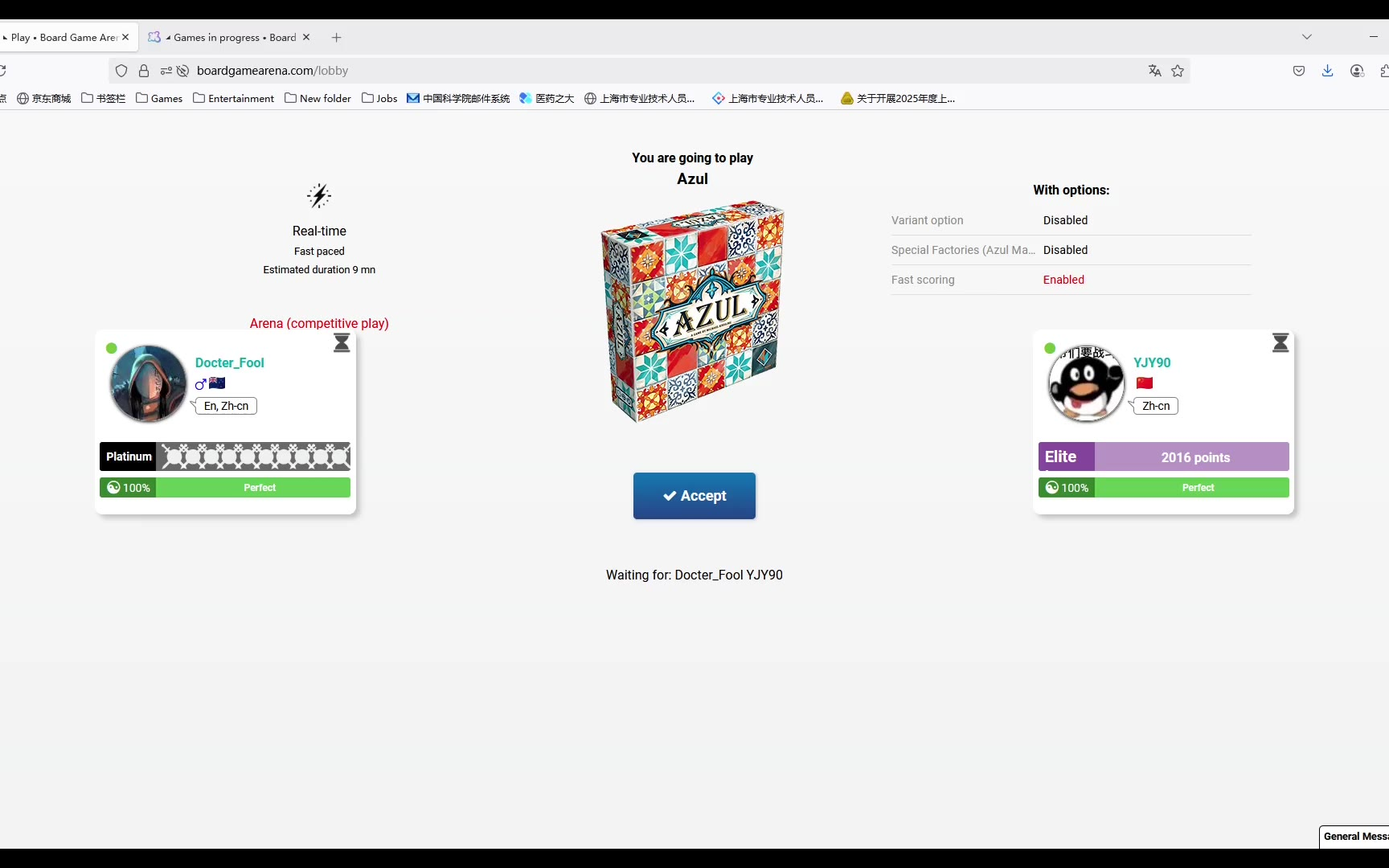The image size is (1389, 868).
Task: Expand the list-all-tabs chevron
Action: (1307, 37)
